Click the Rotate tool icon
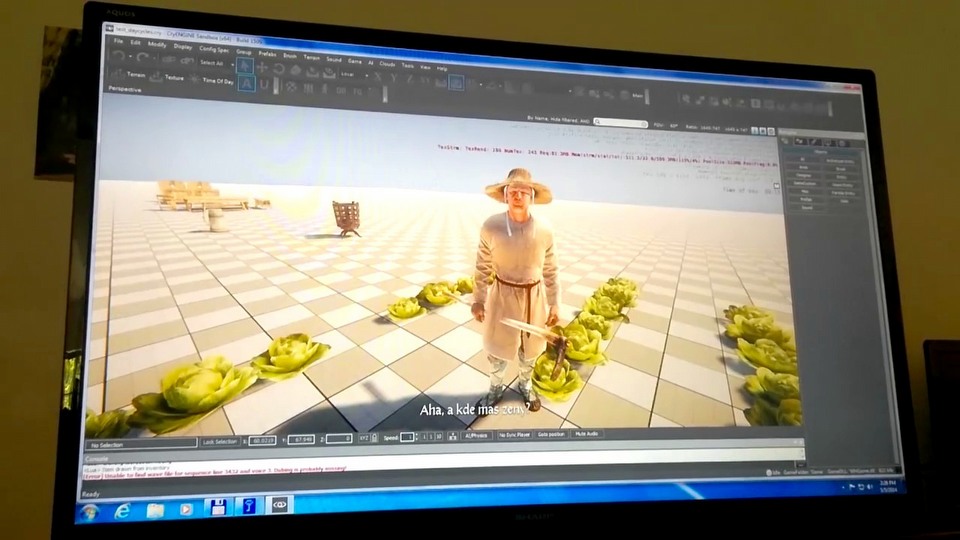The height and width of the screenshot is (540, 960). tap(277, 68)
